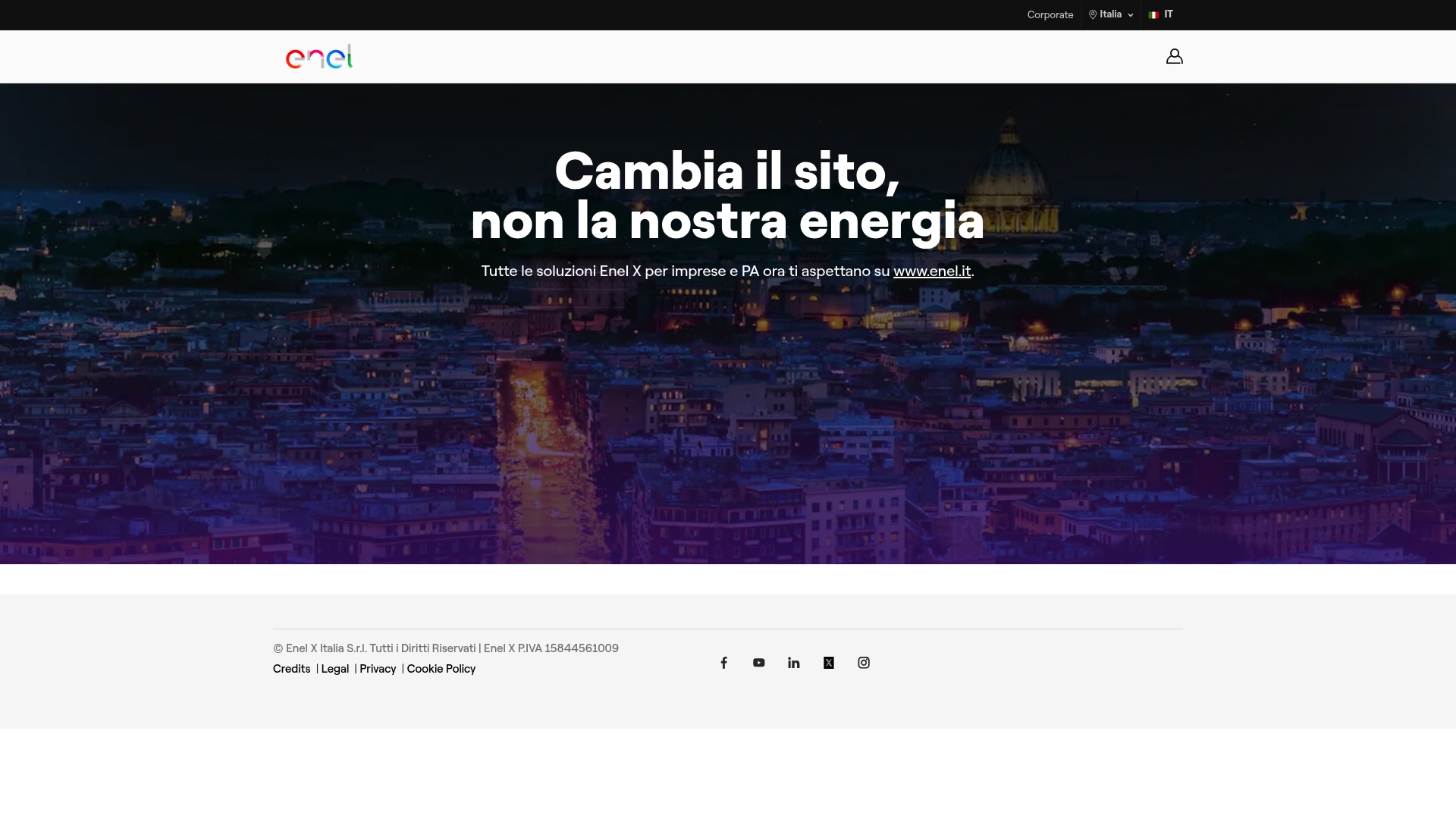Open the Credits footer link

(291, 669)
